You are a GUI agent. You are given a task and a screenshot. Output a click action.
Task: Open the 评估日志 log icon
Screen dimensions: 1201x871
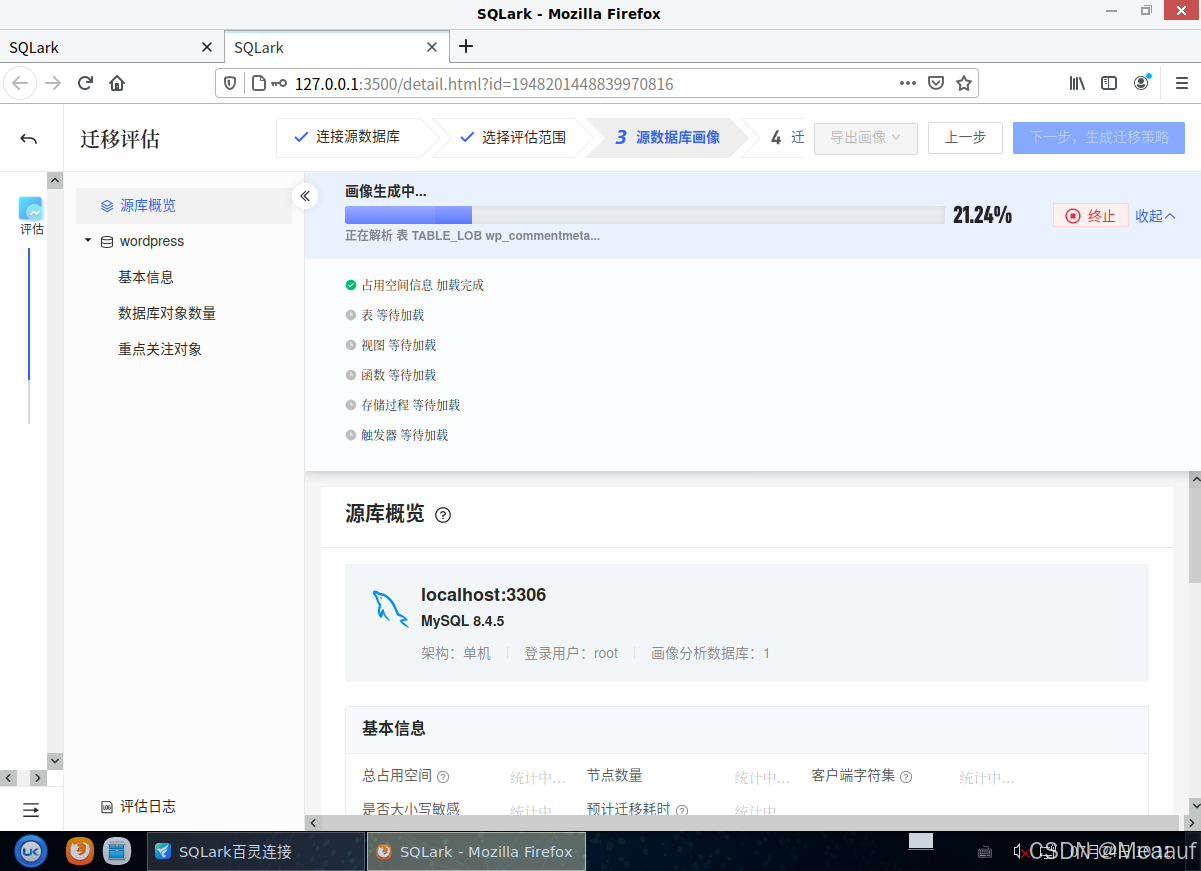pyautogui.click(x=107, y=806)
